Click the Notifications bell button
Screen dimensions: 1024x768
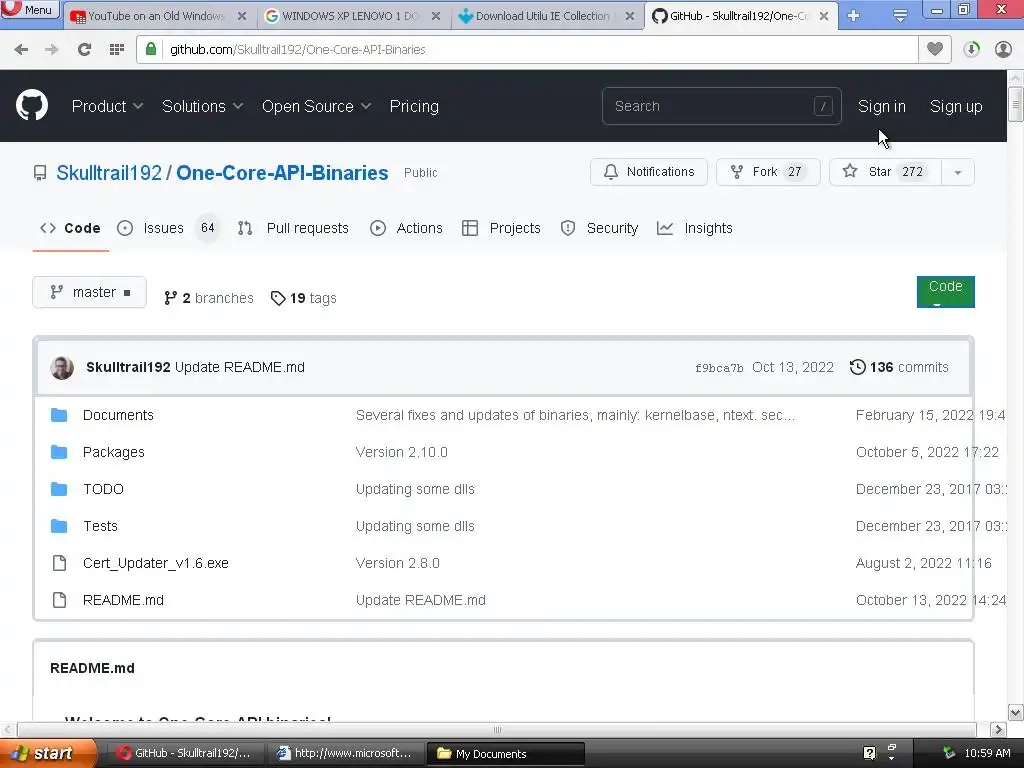(648, 172)
